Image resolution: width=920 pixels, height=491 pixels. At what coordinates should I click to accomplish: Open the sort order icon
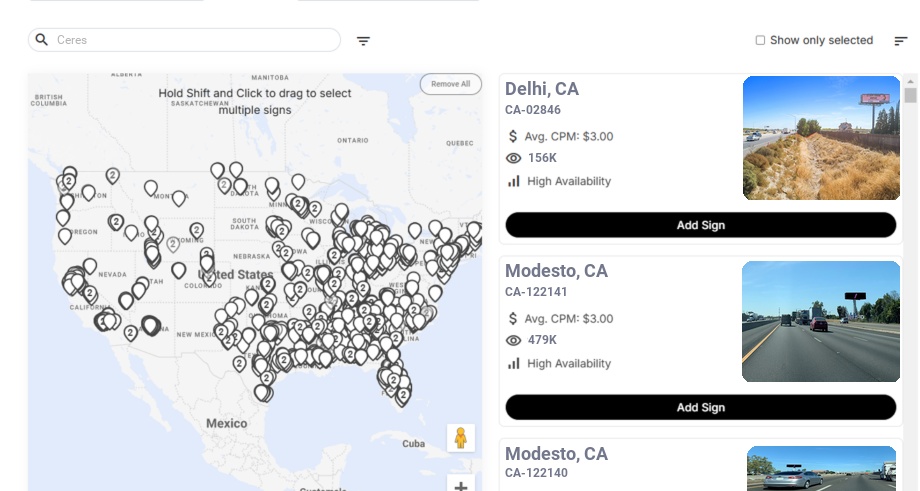coord(901,41)
